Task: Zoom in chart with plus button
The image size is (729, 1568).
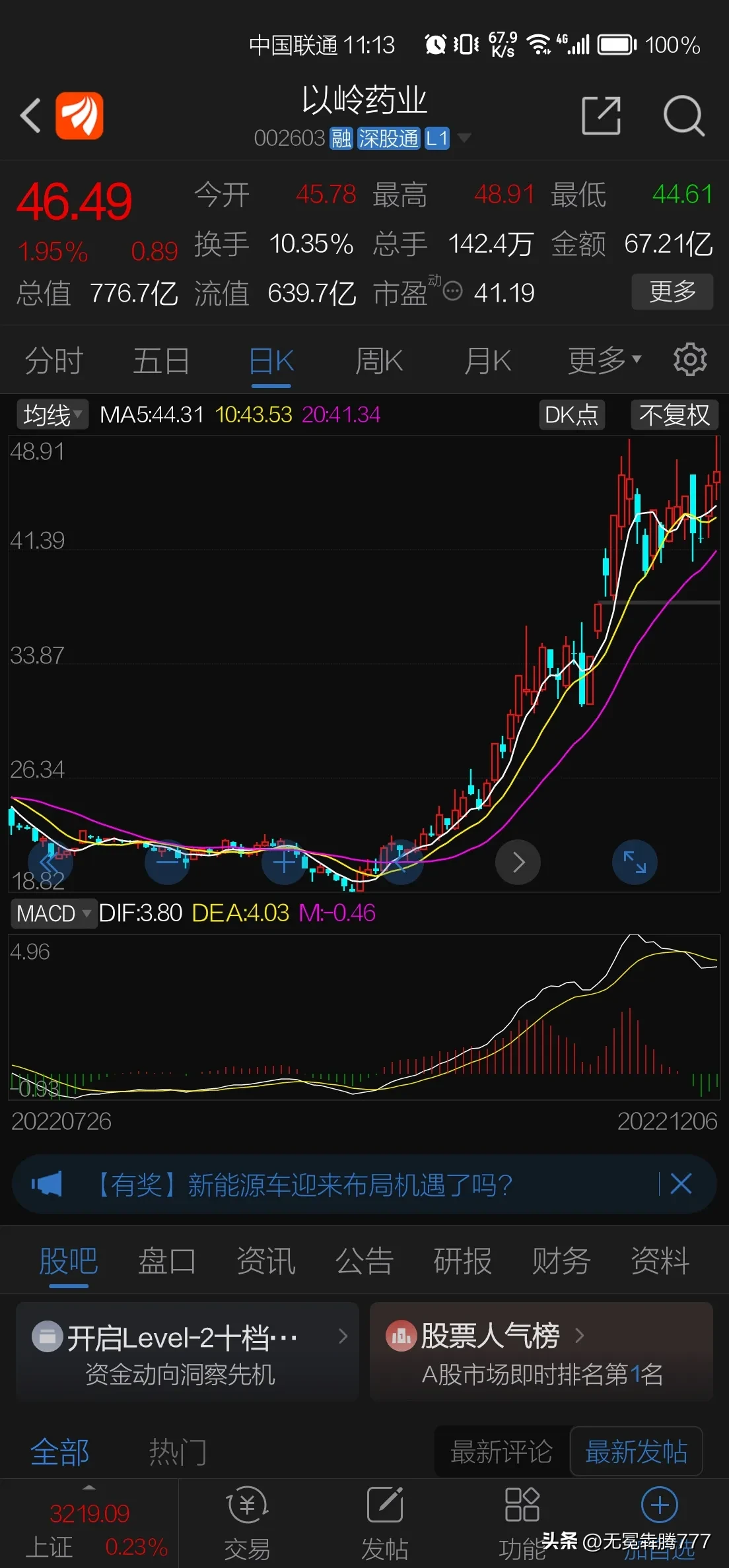Action: [x=285, y=862]
